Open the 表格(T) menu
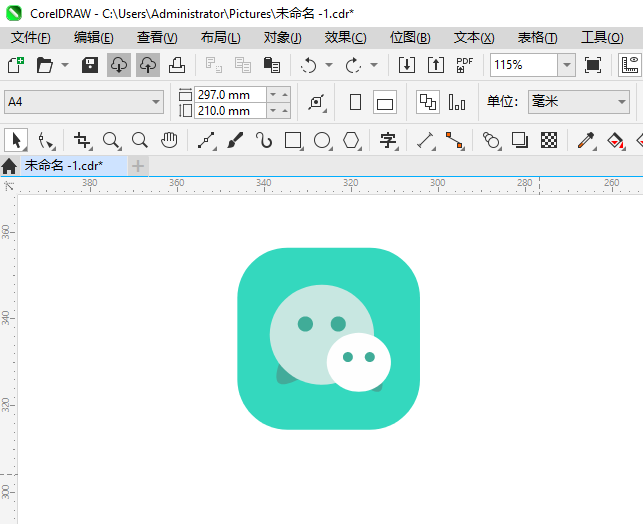 pos(537,38)
